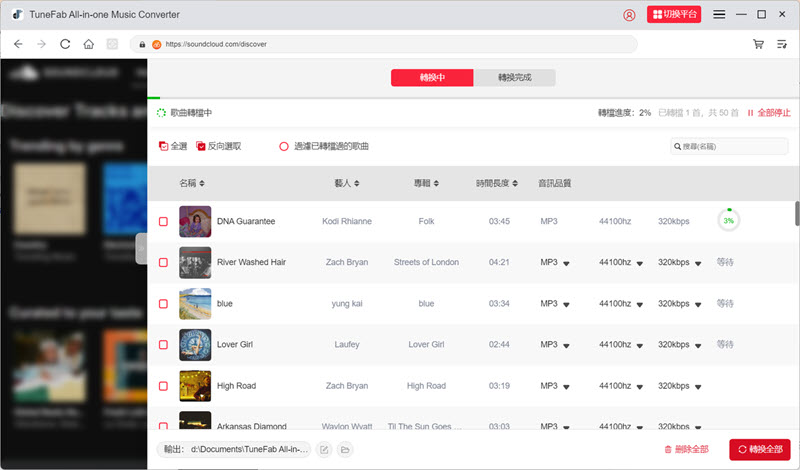Open the shopping cart icon
The width and height of the screenshot is (800, 470).
point(758,44)
